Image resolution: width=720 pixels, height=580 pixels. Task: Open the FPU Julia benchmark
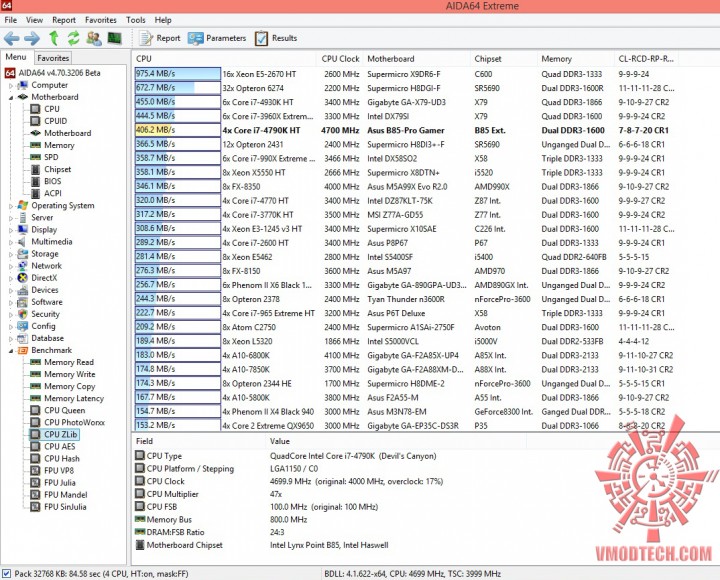[x=60, y=483]
